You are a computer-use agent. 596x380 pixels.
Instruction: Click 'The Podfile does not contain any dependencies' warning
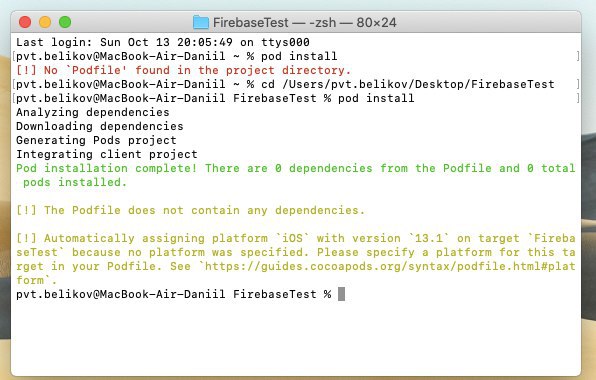190,210
